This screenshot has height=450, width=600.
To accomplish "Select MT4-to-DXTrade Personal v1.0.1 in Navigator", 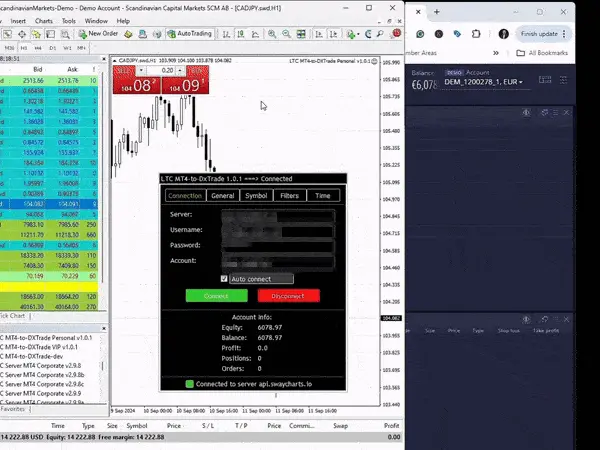I will pos(46,338).
